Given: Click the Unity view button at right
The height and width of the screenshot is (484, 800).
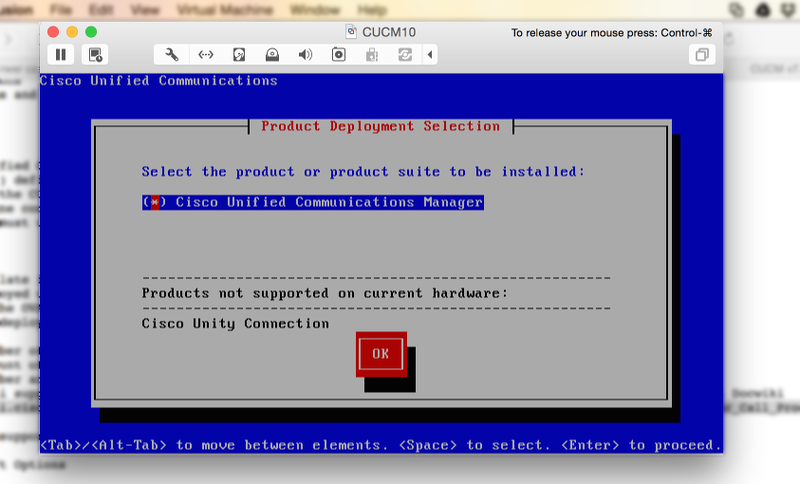Looking at the screenshot, I should [x=702, y=55].
